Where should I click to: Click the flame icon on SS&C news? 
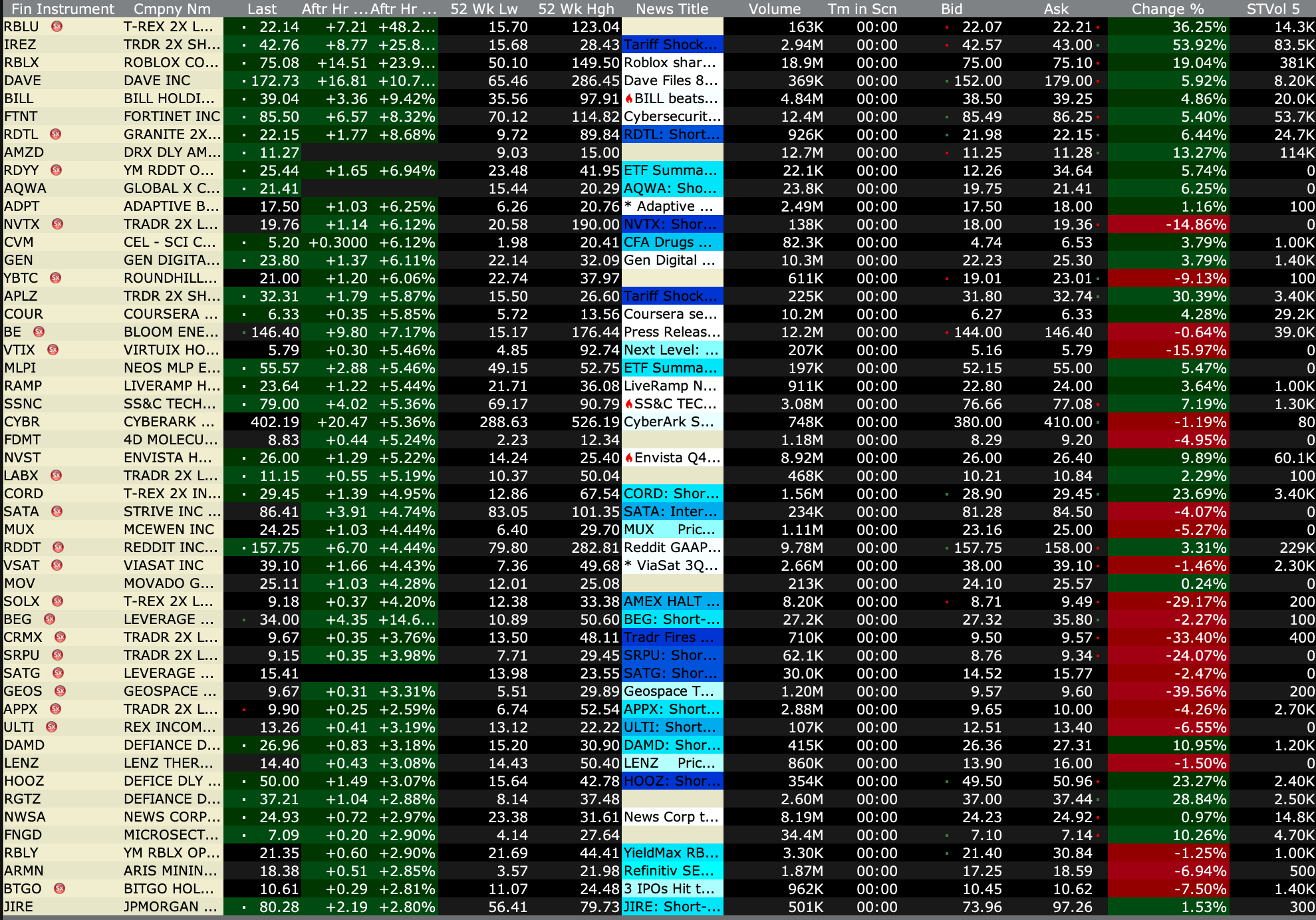pyautogui.click(x=628, y=404)
